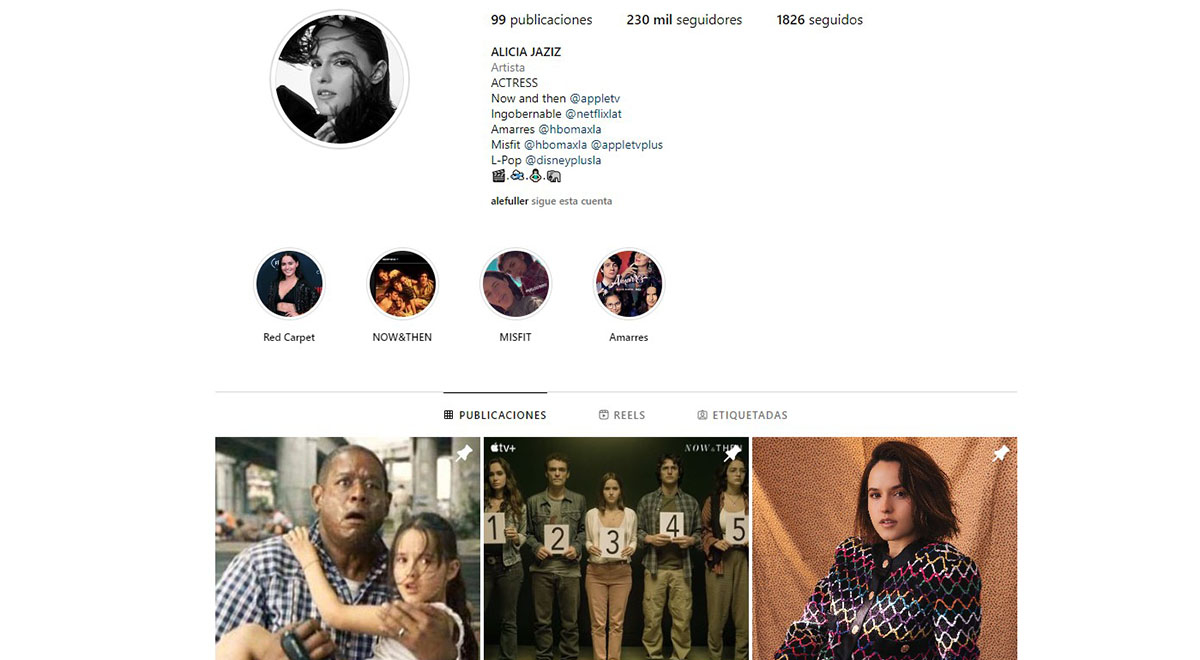This screenshot has width=1200, height=660.
Task: View the 1826 seguidos list
Action: tap(819, 20)
